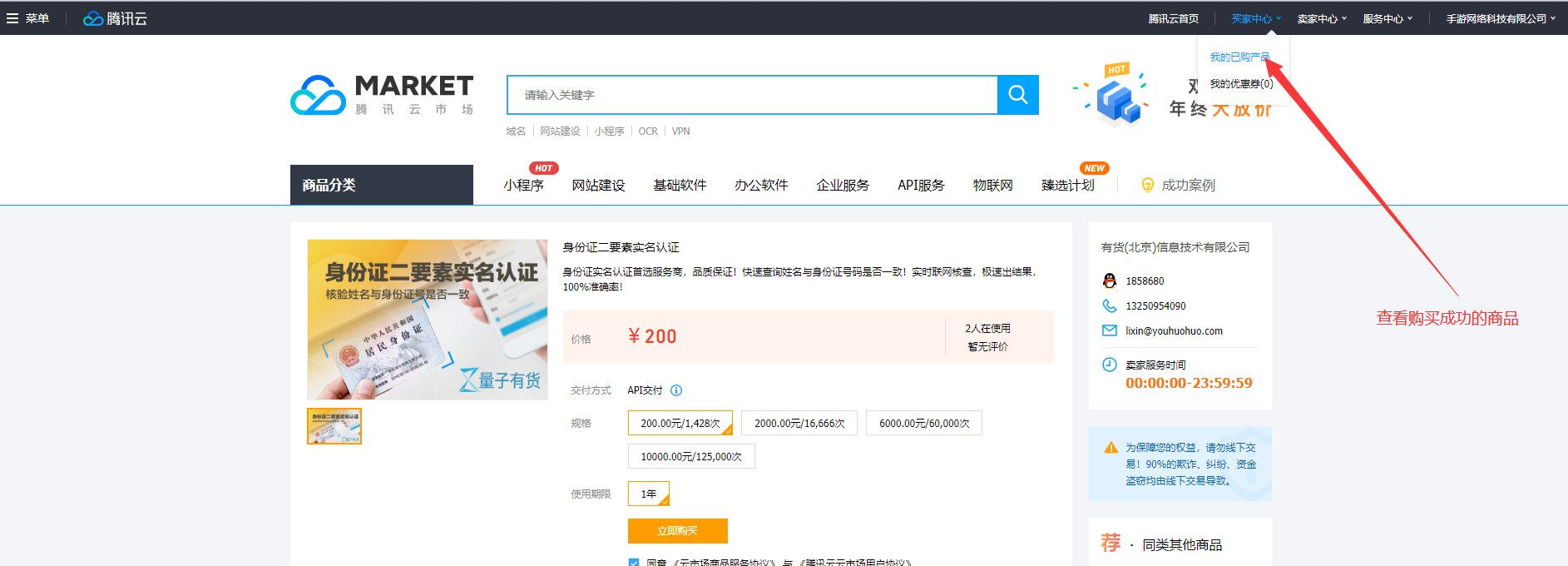This screenshot has width=1568, height=566.
Task: Click the blue search magnifier button
Action: [1018, 95]
